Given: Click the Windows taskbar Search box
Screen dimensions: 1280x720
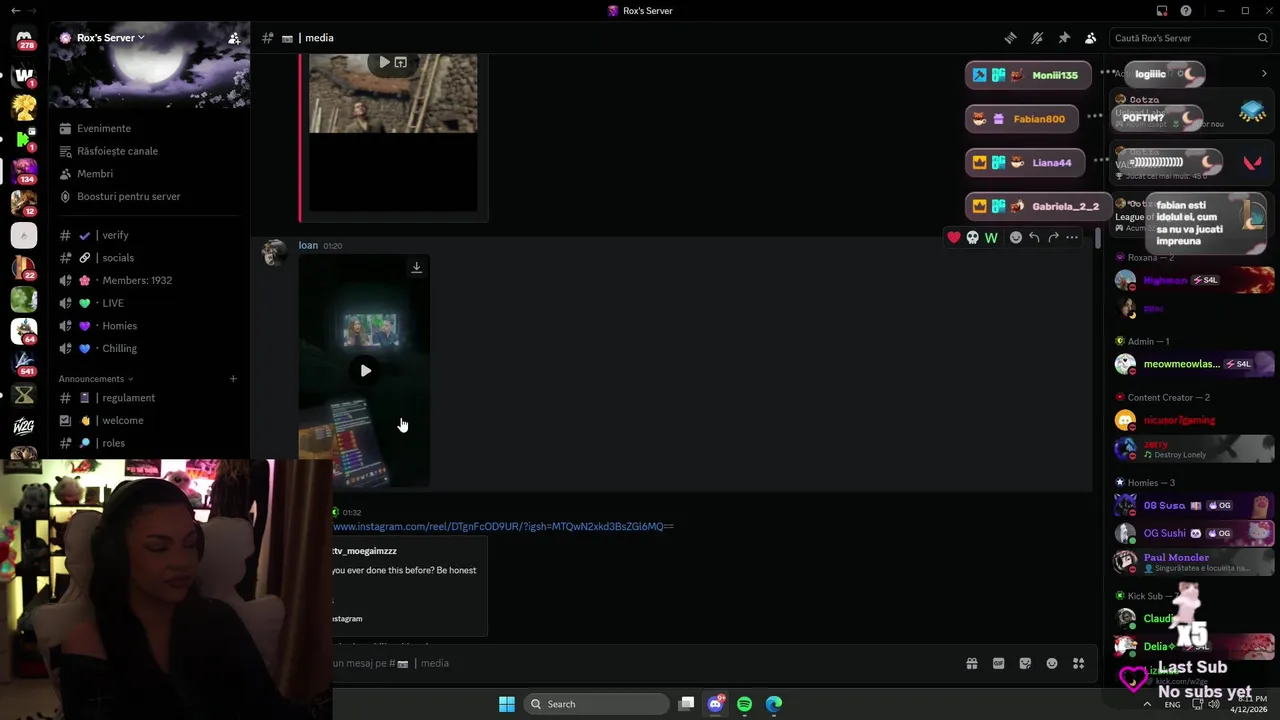Looking at the screenshot, I should [x=597, y=704].
